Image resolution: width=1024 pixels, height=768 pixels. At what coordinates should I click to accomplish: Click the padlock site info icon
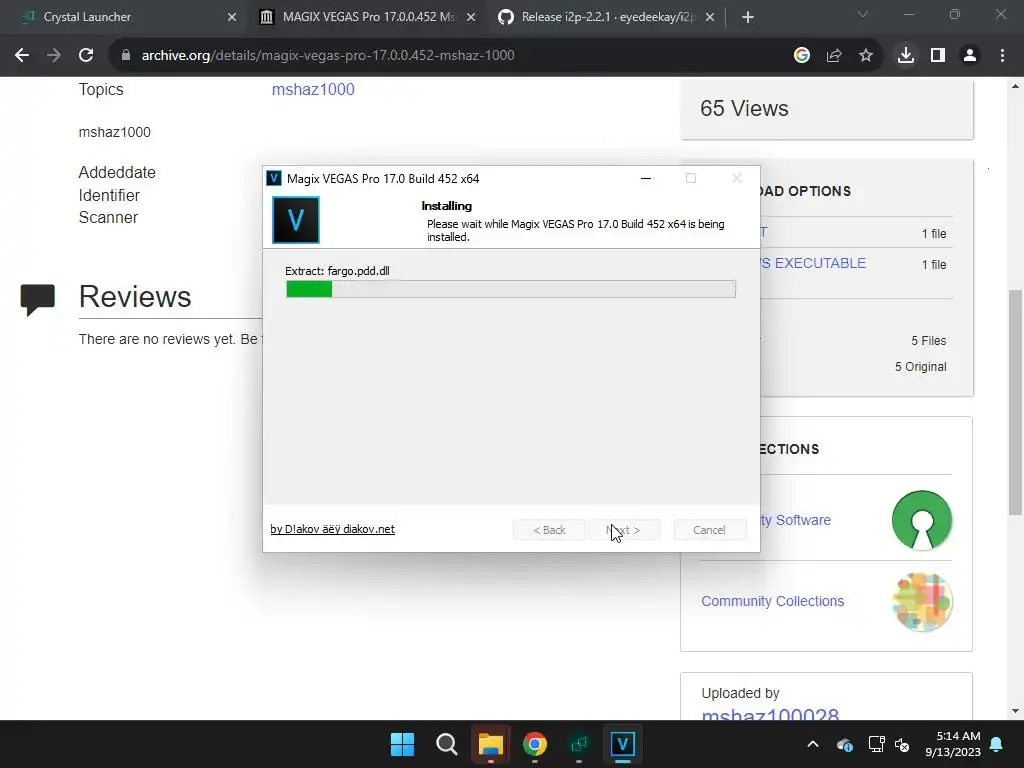[126, 56]
